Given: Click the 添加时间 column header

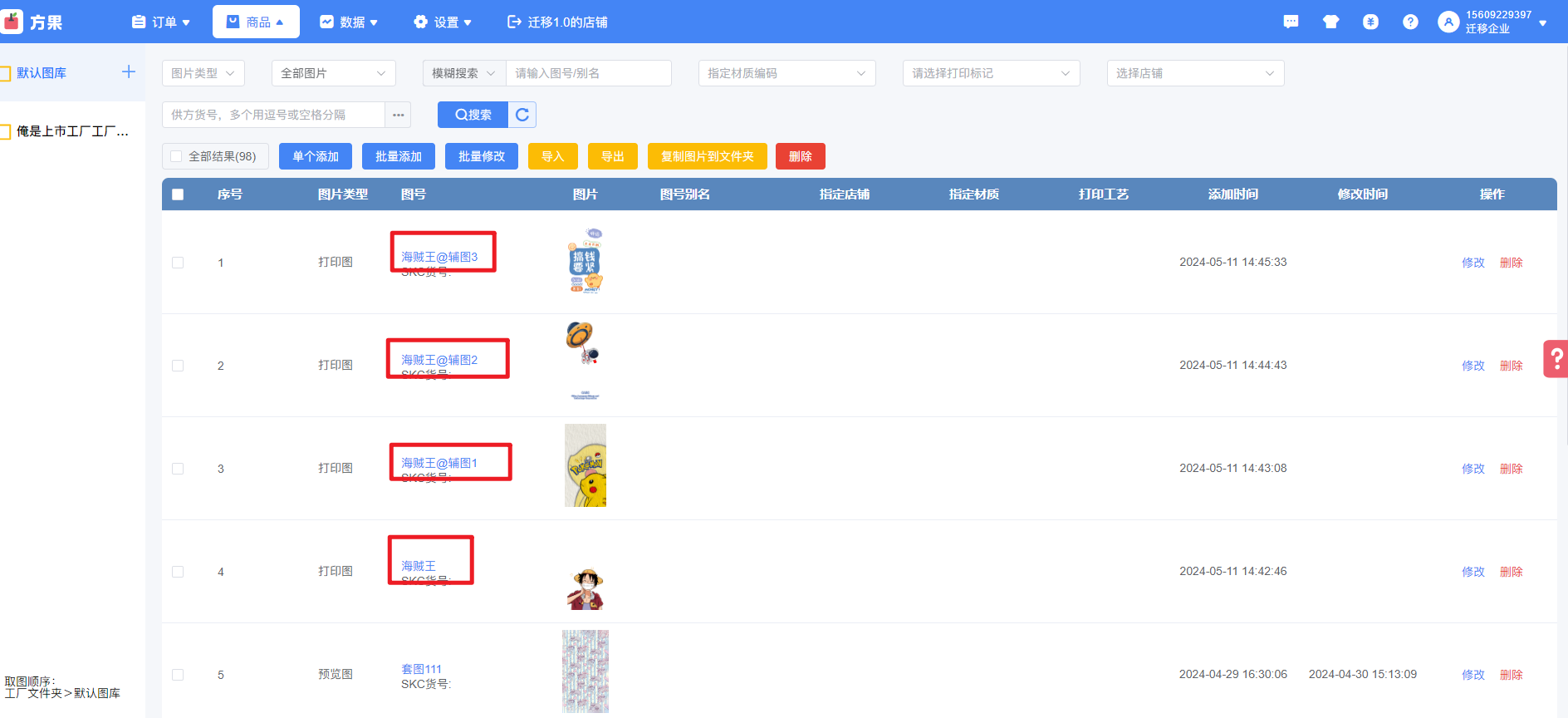Looking at the screenshot, I should click(x=1233, y=194).
